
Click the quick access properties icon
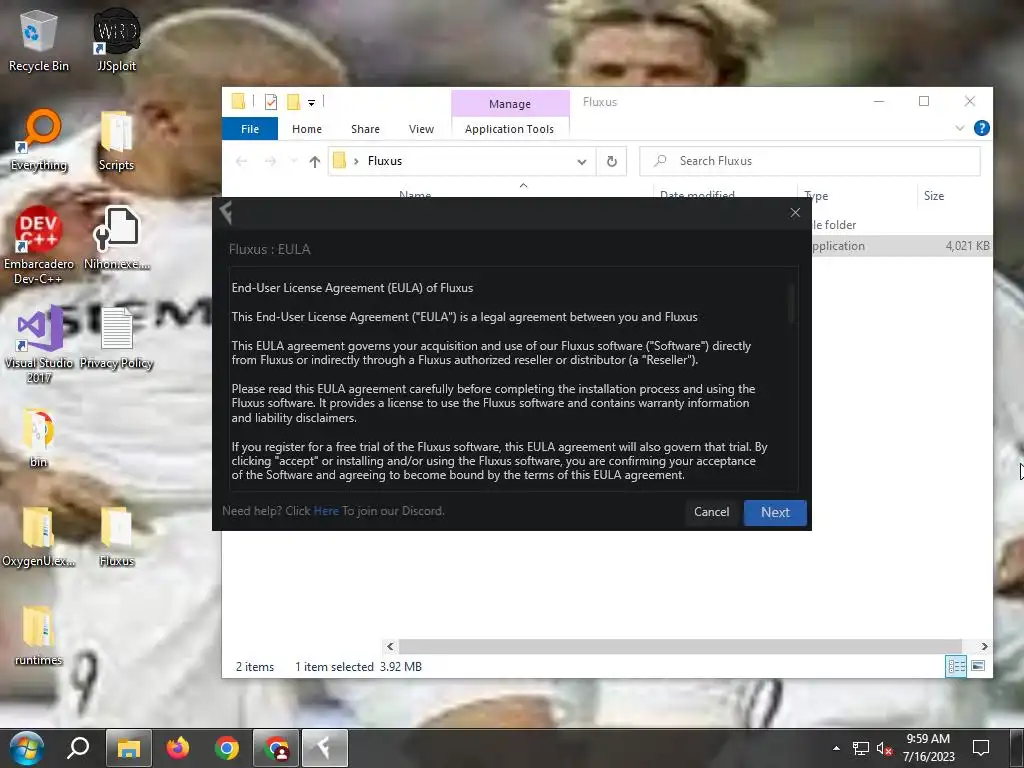[x=270, y=102]
